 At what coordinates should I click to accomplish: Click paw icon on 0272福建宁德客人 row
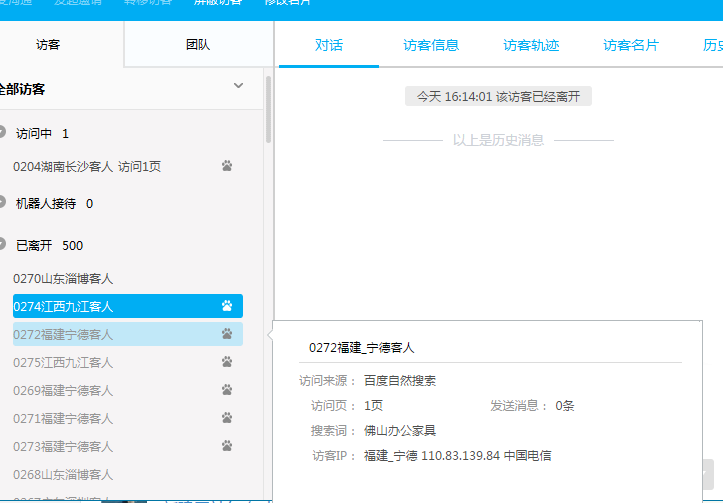tap(227, 334)
